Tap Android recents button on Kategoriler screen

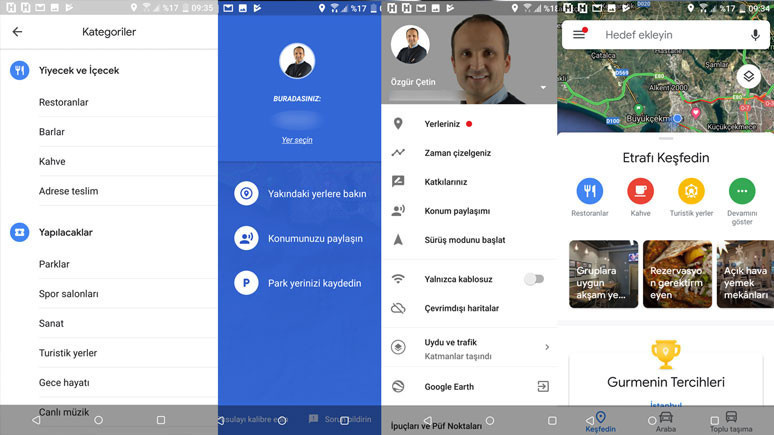point(161,420)
